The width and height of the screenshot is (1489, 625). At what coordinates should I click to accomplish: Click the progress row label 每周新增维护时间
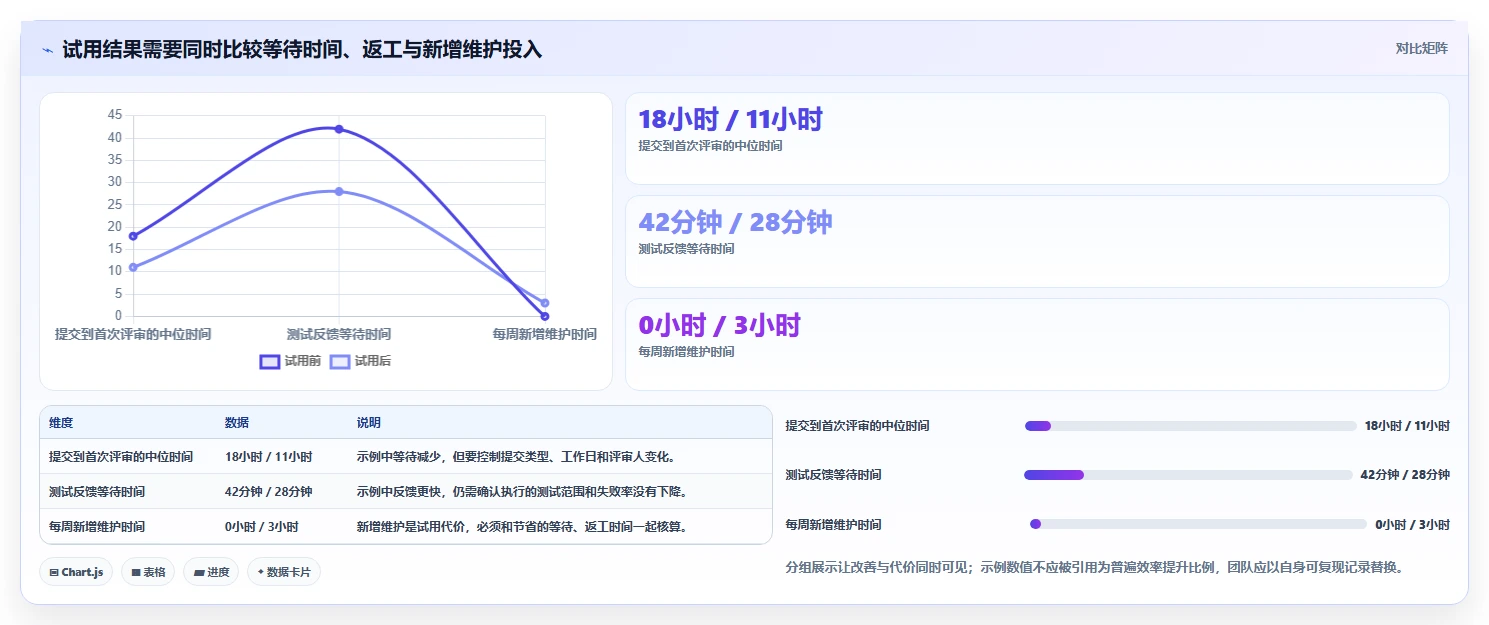click(x=834, y=524)
